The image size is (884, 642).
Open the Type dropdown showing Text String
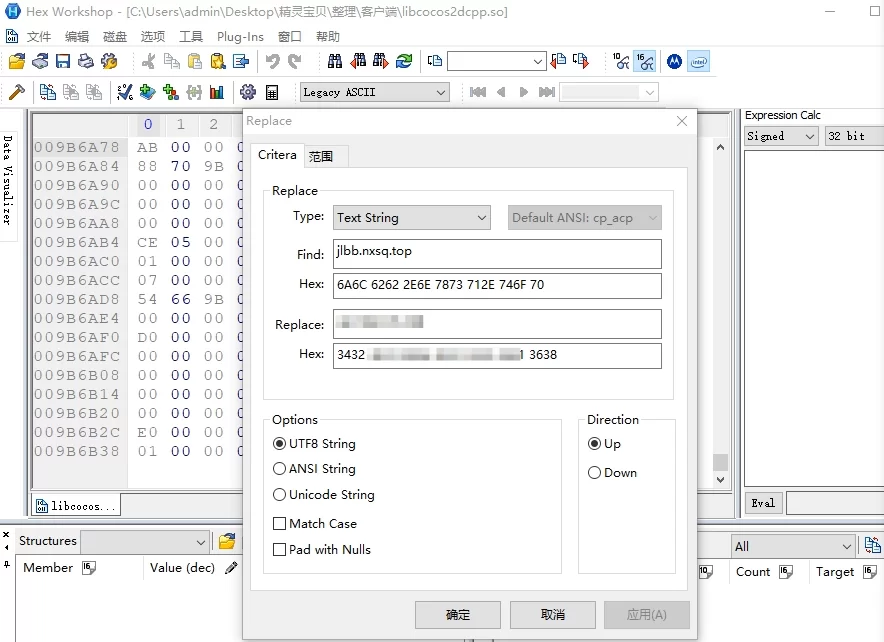click(x=411, y=217)
